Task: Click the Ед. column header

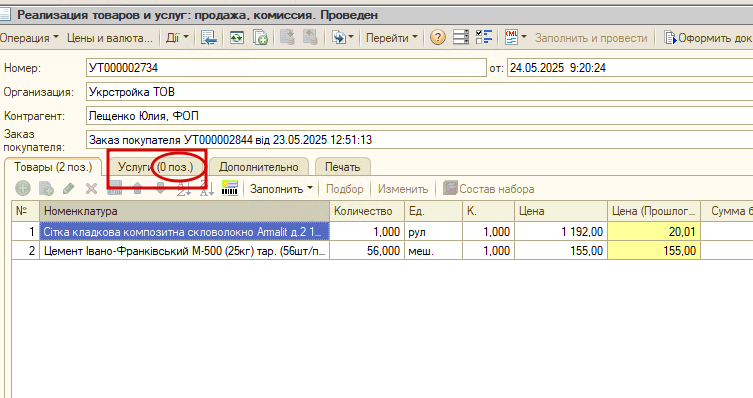Action: tap(434, 211)
